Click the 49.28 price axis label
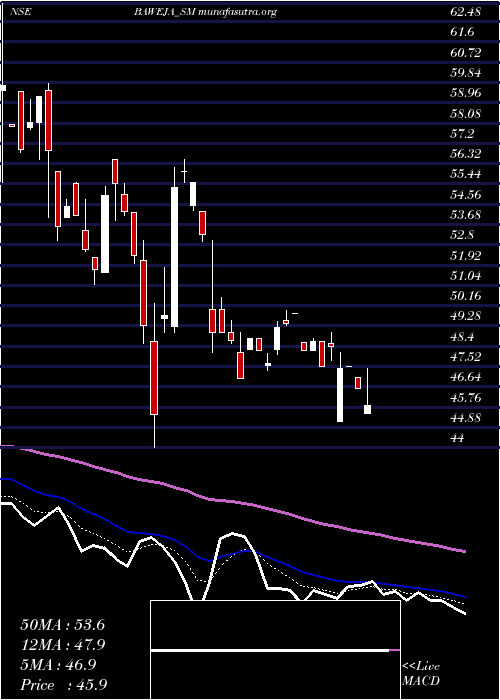This screenshot has width=500, height=700. (x=465, y=316)
